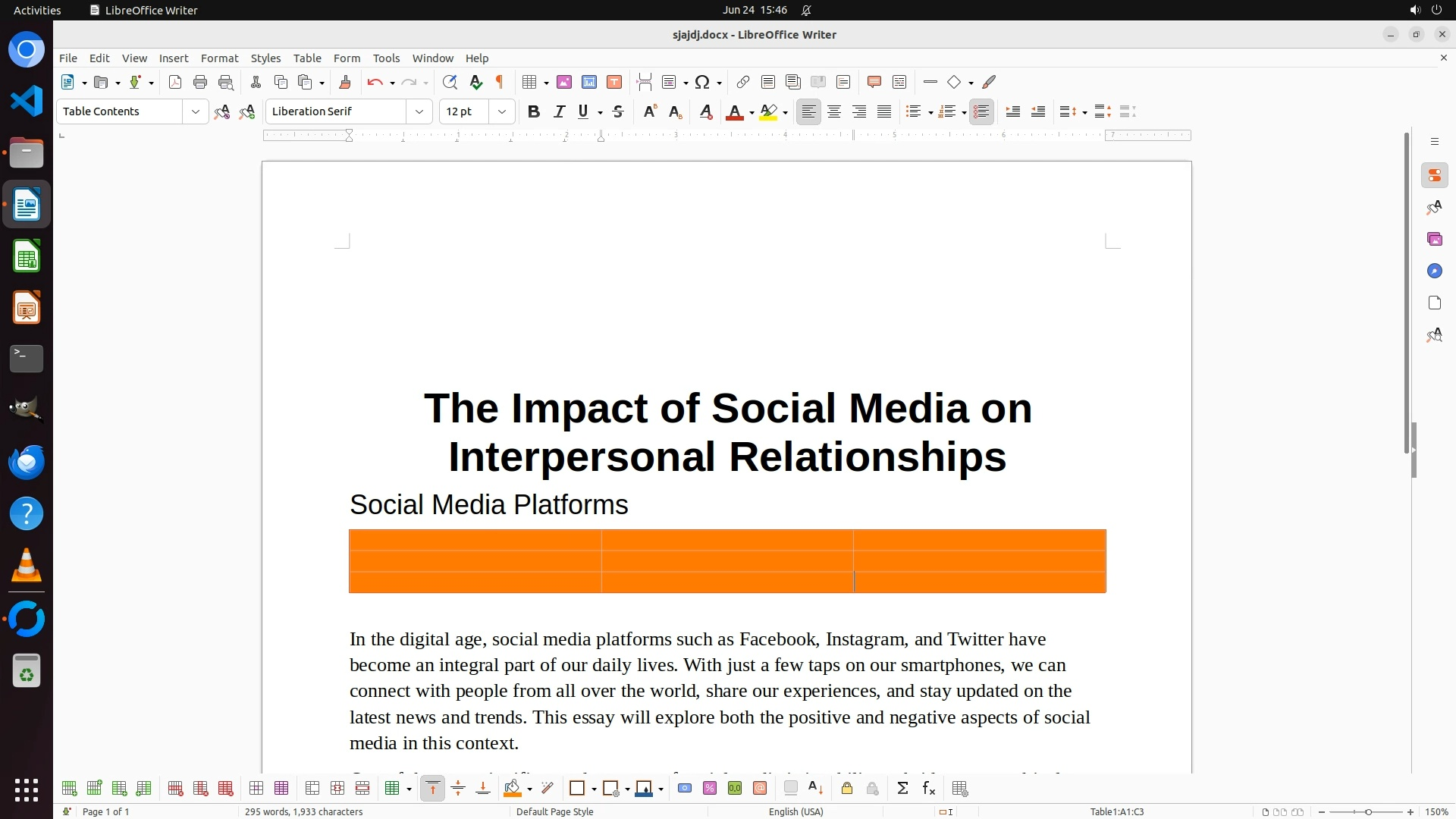Image resolution: width=1456 pixels, height=819 pixels.
Task: Click Justified alignment button
Action: tap(884, 111)
